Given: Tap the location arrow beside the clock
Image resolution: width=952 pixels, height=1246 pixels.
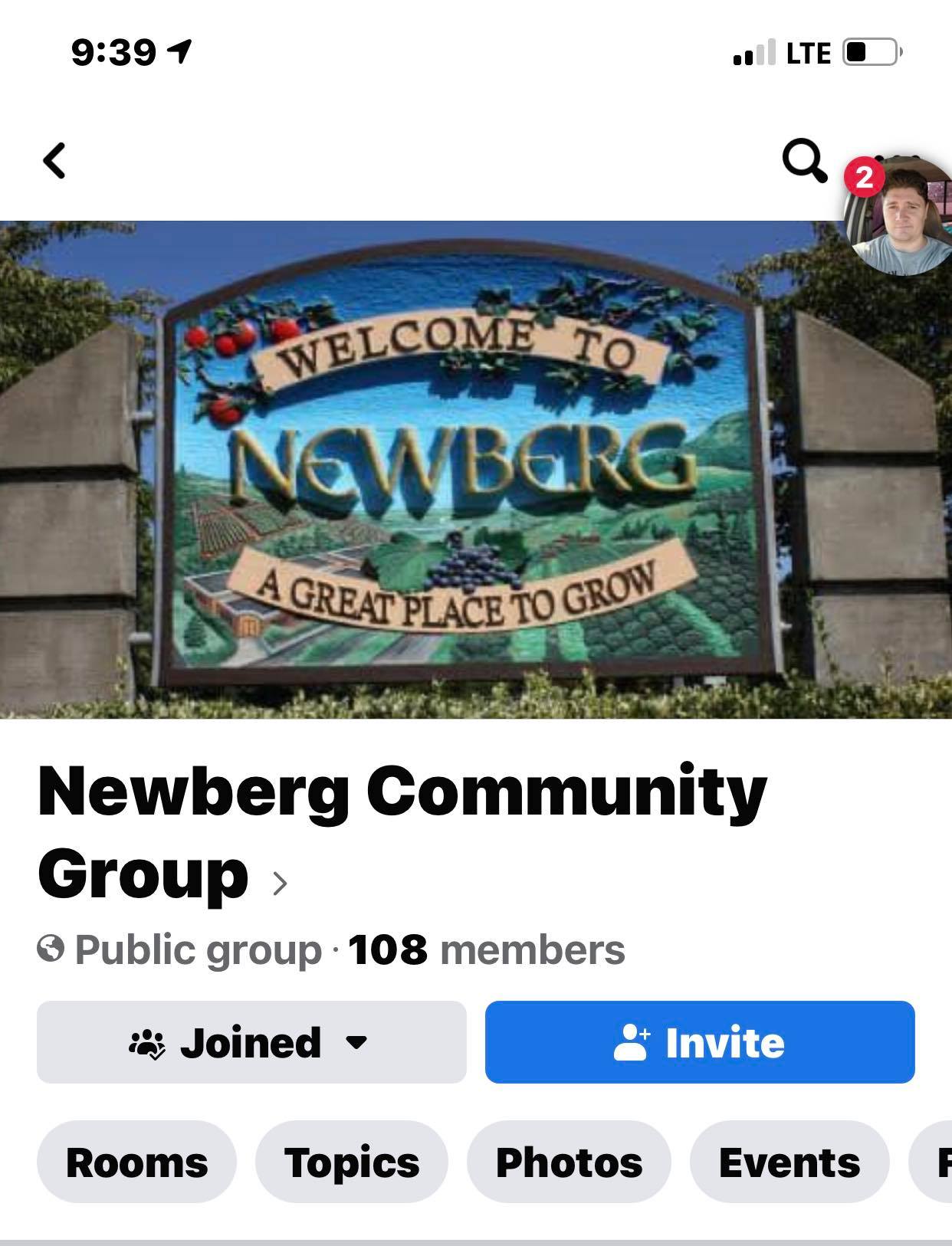Looking at the screenshot, I should coord(179,51).
